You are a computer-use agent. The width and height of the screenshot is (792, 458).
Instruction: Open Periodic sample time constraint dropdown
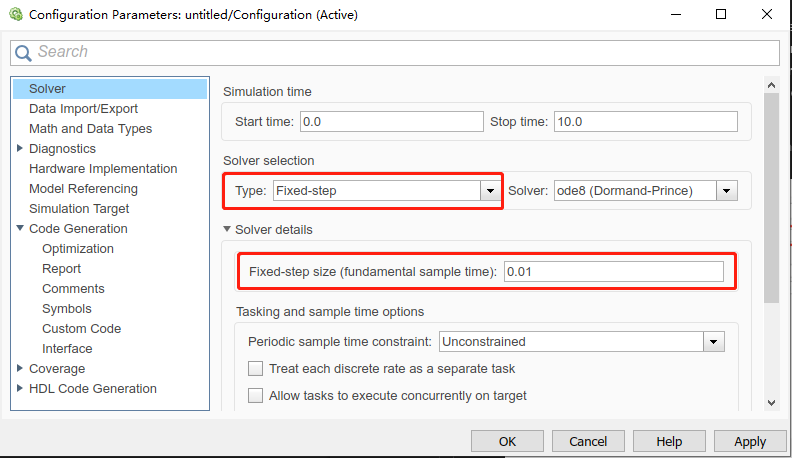pyautogui.click(x=713, y=342)
